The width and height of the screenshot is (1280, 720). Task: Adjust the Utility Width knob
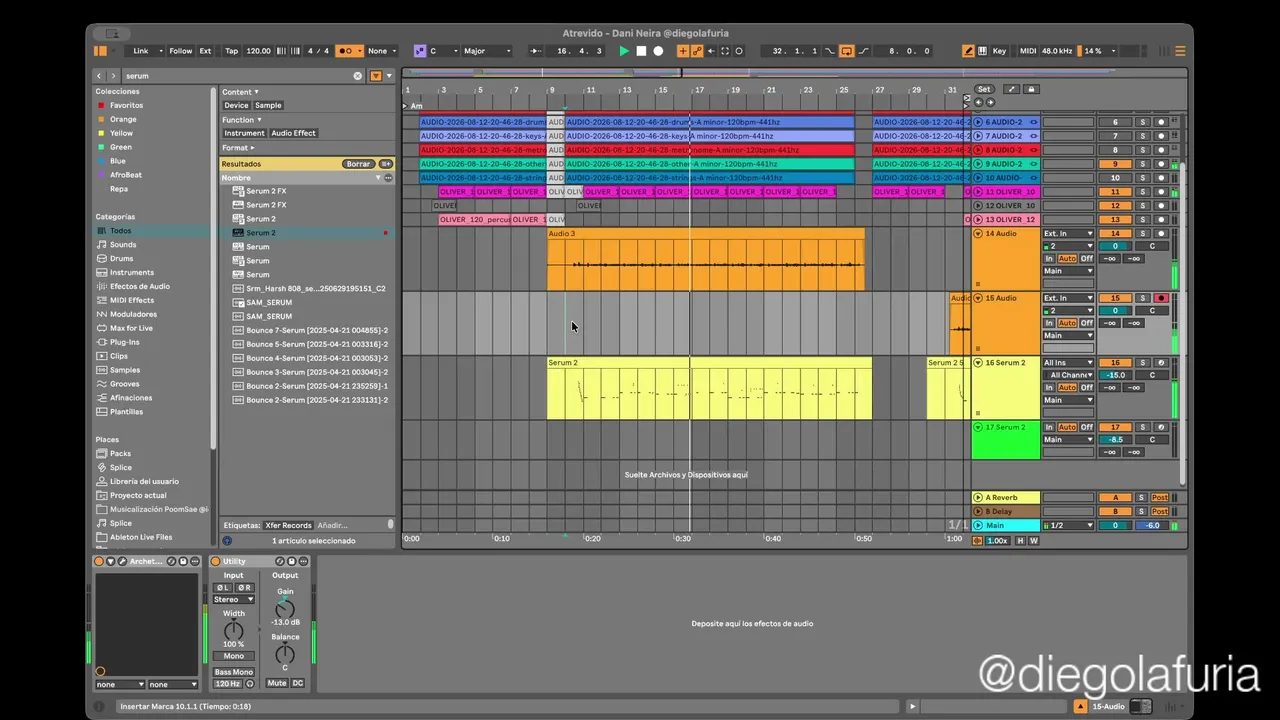tap(233, 631)
